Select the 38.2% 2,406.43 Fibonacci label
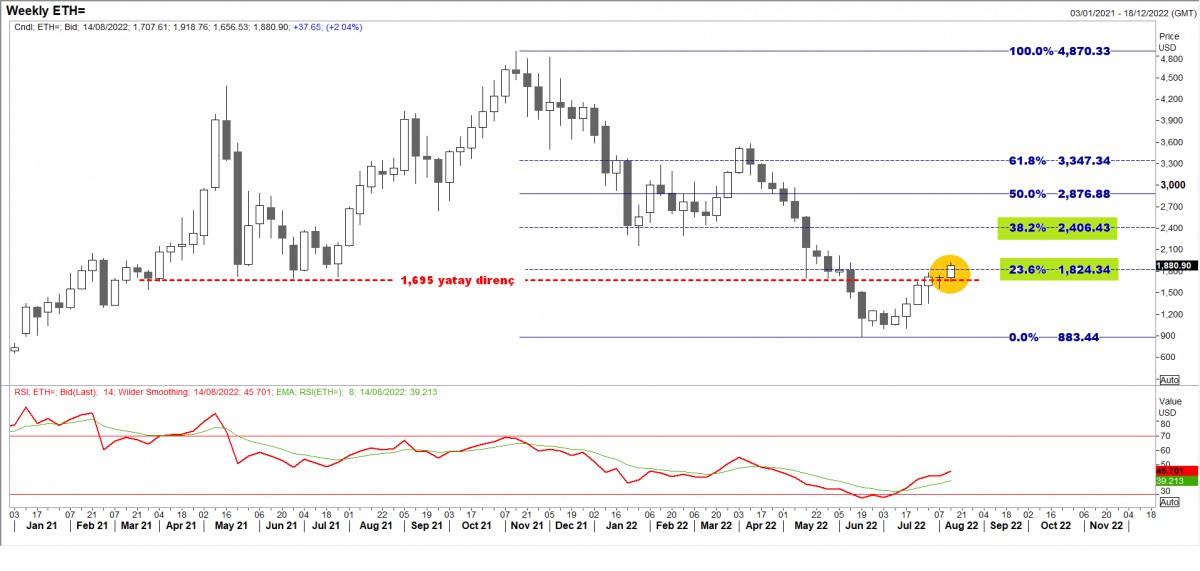 [1059, 228]
